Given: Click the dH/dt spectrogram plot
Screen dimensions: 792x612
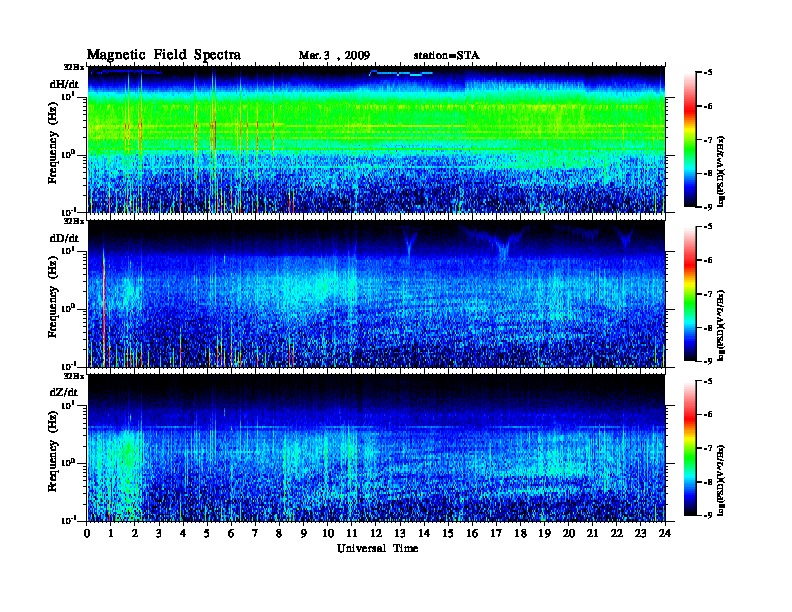Looking at the screenshot, I should [376, 139].
